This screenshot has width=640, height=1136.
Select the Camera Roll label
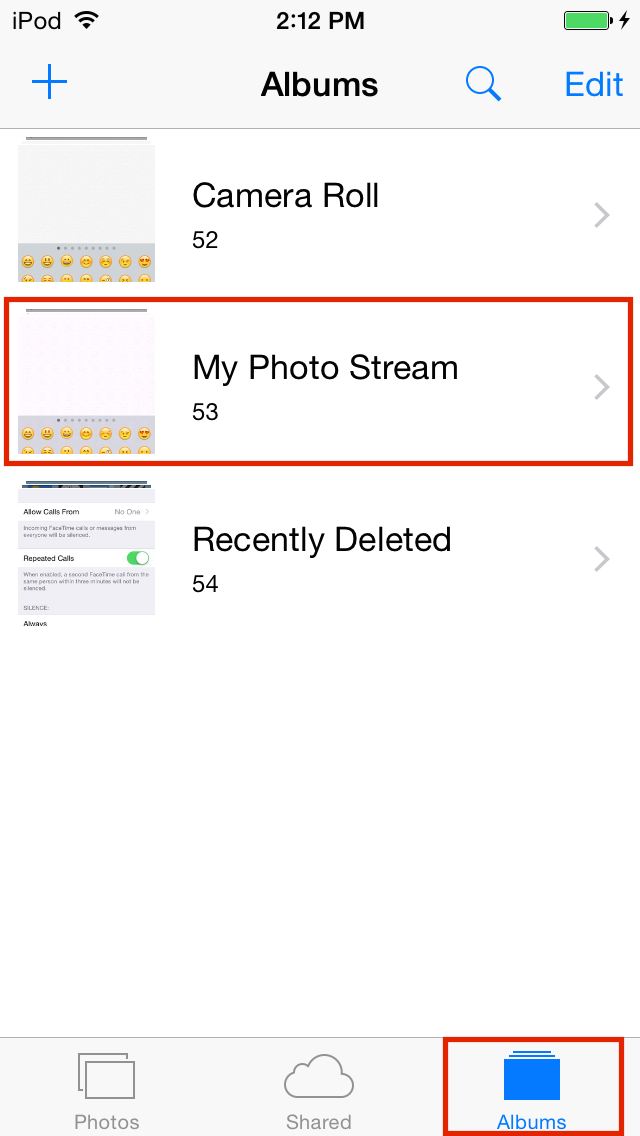[286, 196]
